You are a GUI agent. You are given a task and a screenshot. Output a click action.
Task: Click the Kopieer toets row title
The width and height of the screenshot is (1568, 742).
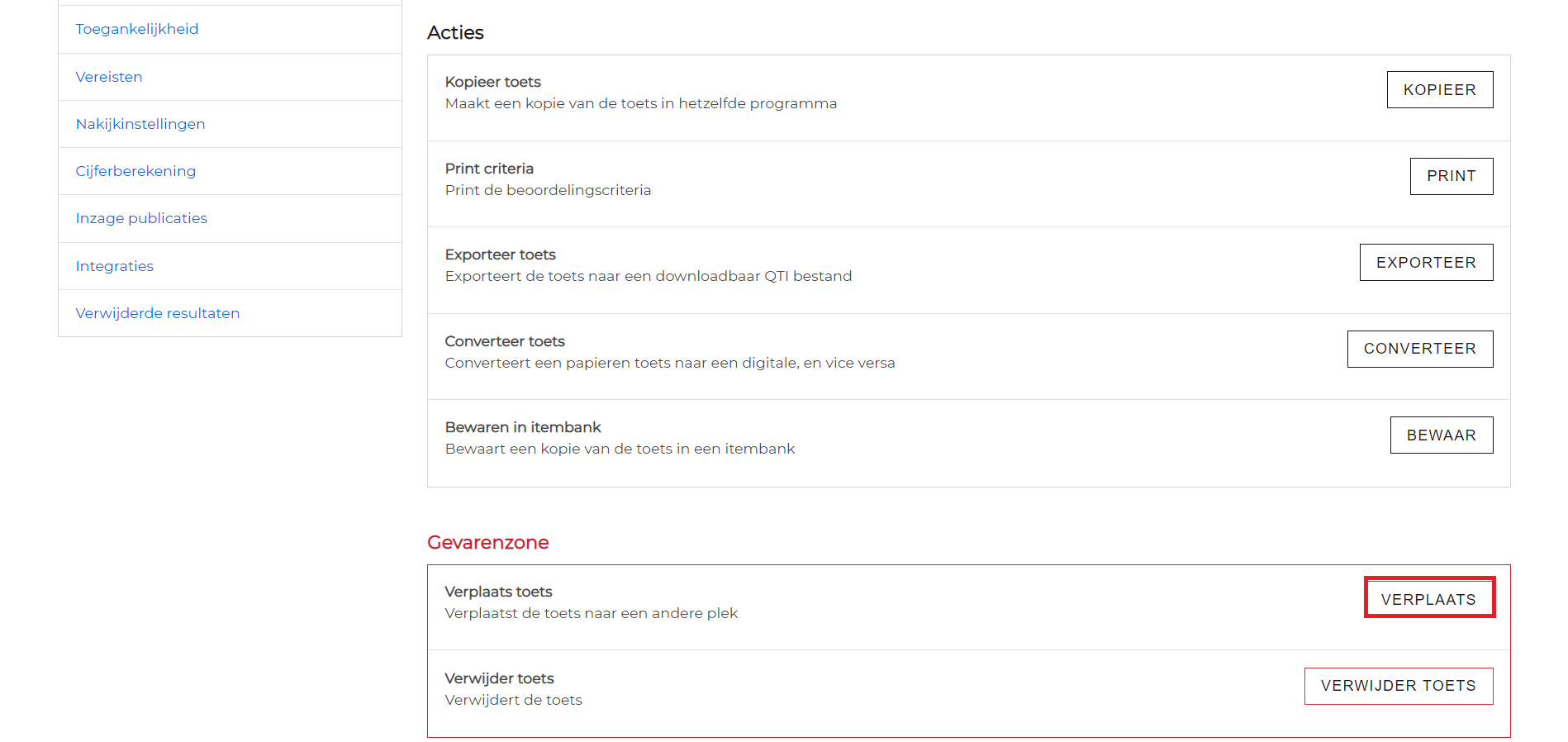(x=493, y=82)
